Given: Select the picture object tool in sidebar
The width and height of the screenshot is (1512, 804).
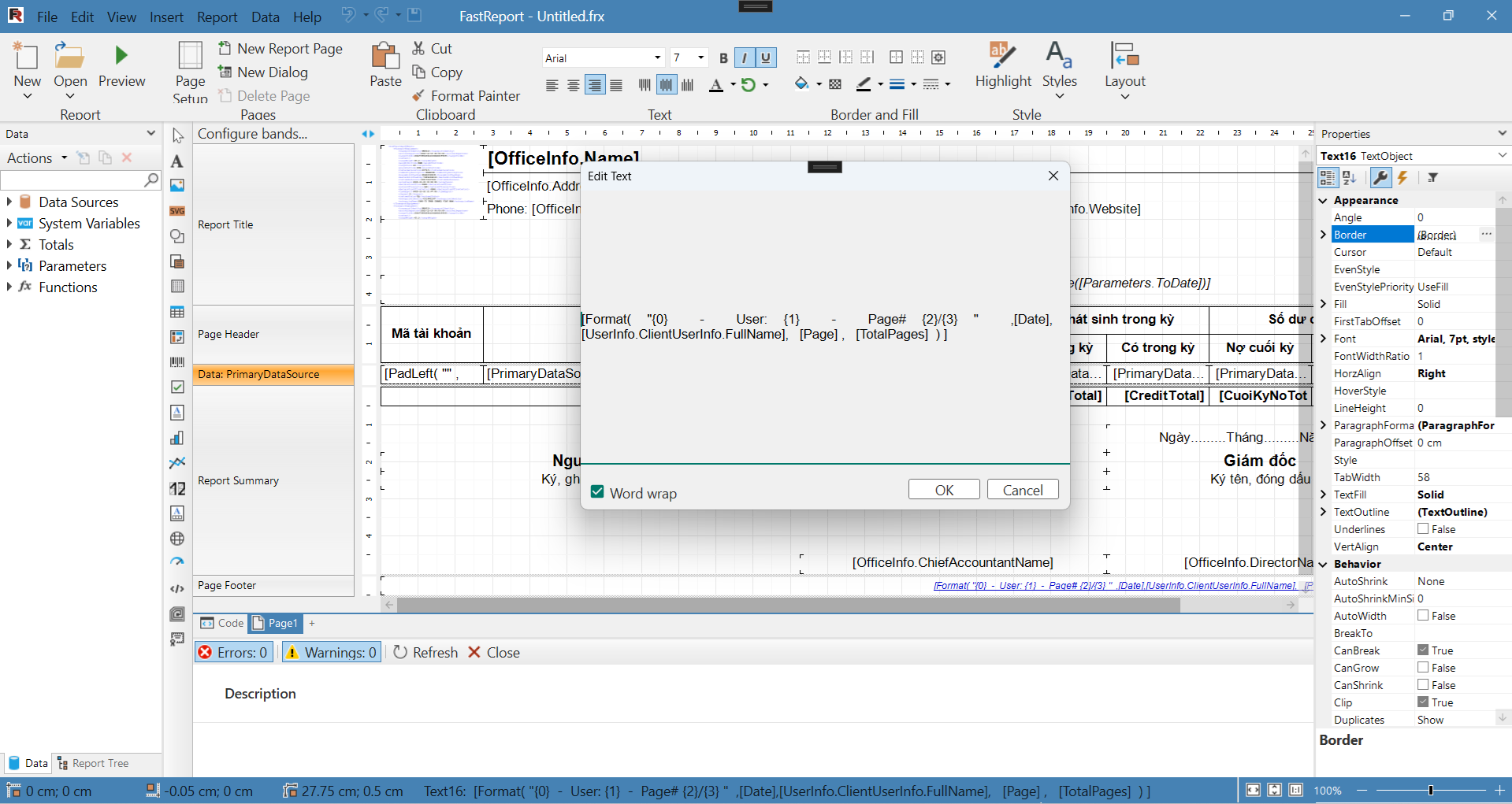Looking at the screenshot, I should (177, 186).
